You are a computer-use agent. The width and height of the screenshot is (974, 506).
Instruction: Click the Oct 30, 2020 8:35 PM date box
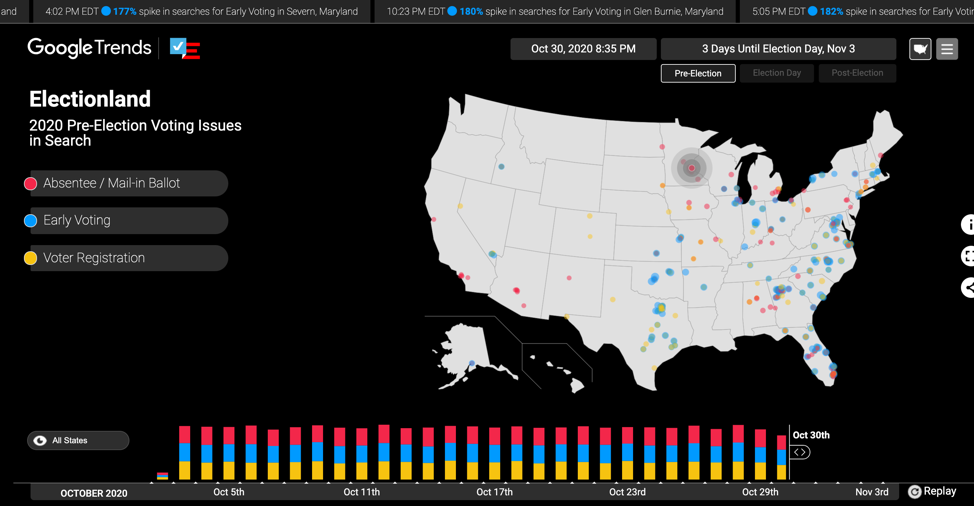pyautogui.click(x=583, y=49)
